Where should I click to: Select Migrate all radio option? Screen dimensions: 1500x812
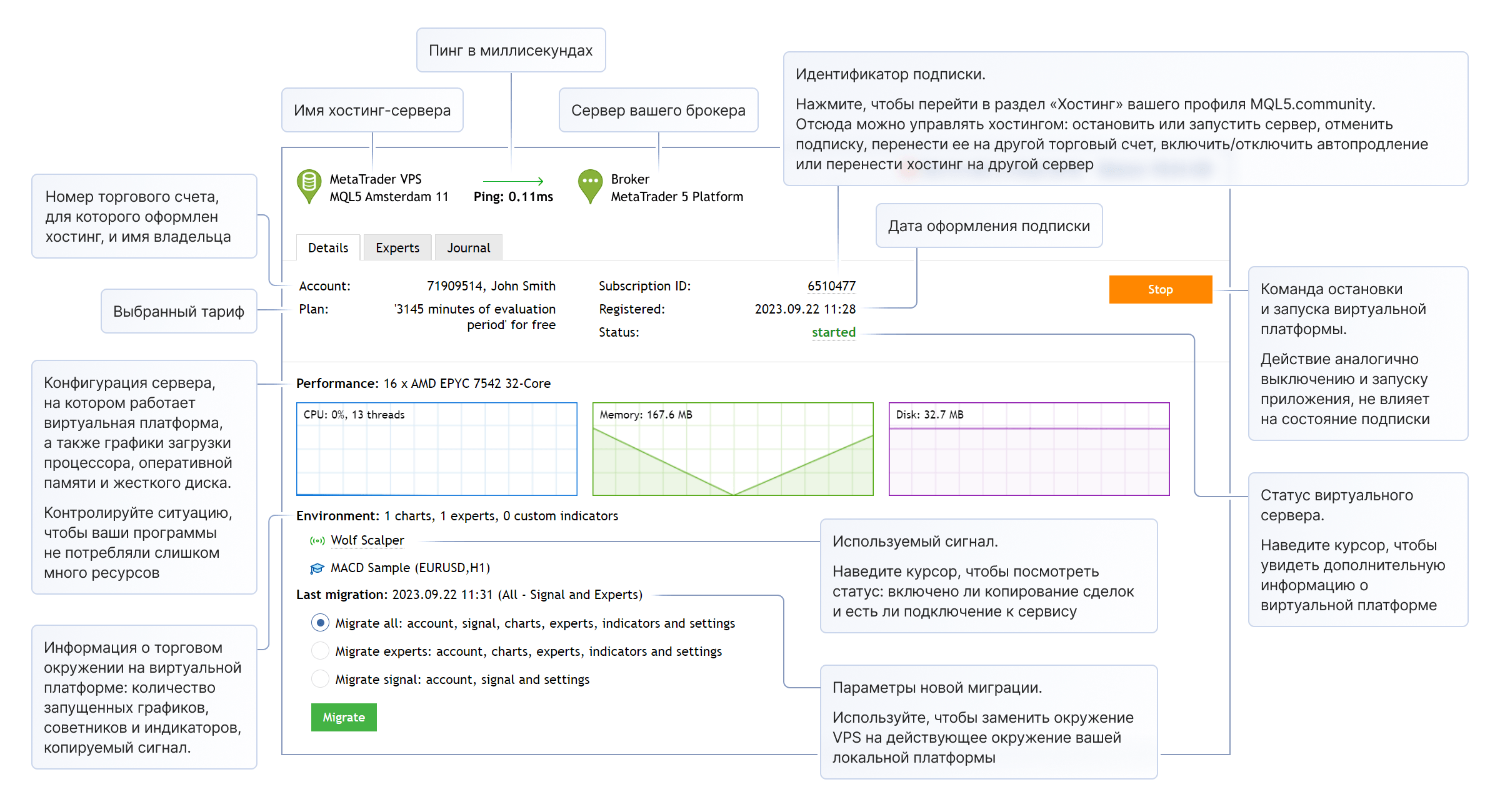pos(320,623)
